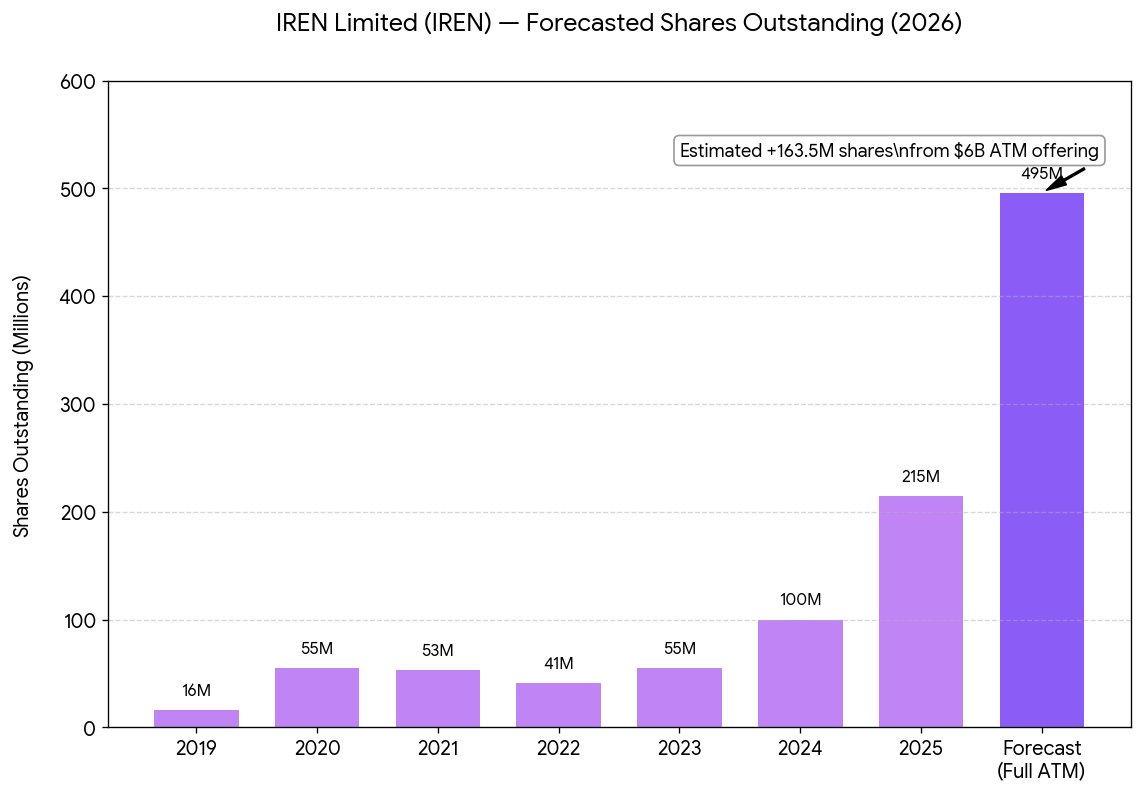1142x794 pixels.
Task: Click the 100M data label
Action: coord(800,600)
